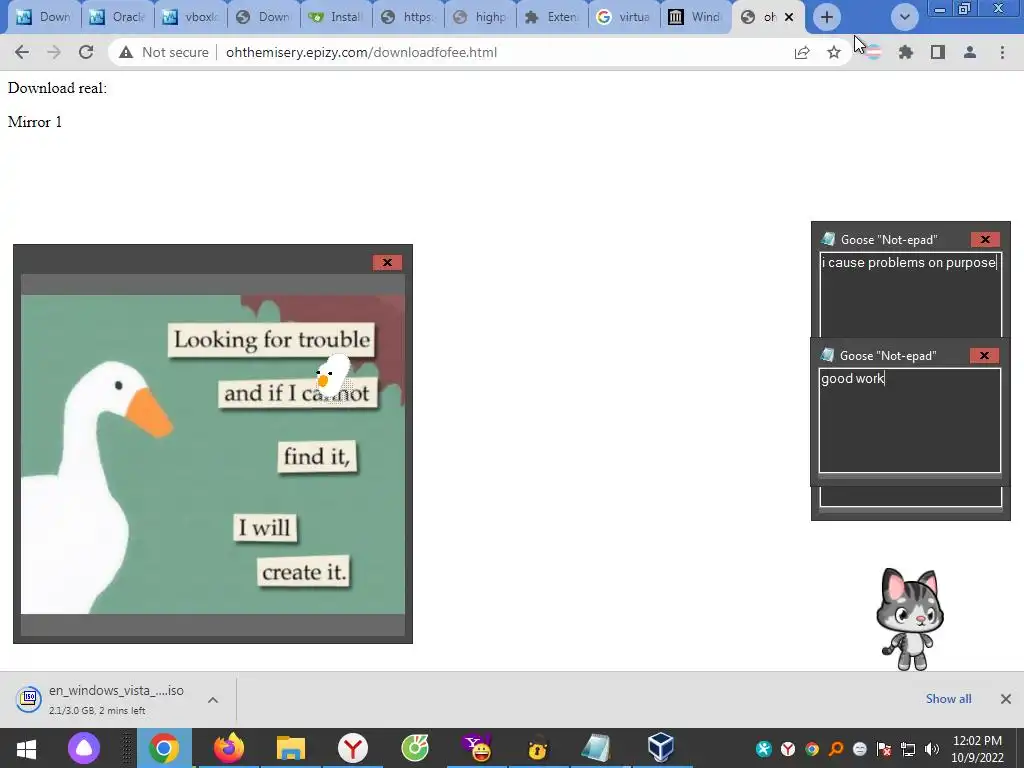Open the clock showing 12:02 PM
This screenshot has width=1024, height=768.
(977, 749)
